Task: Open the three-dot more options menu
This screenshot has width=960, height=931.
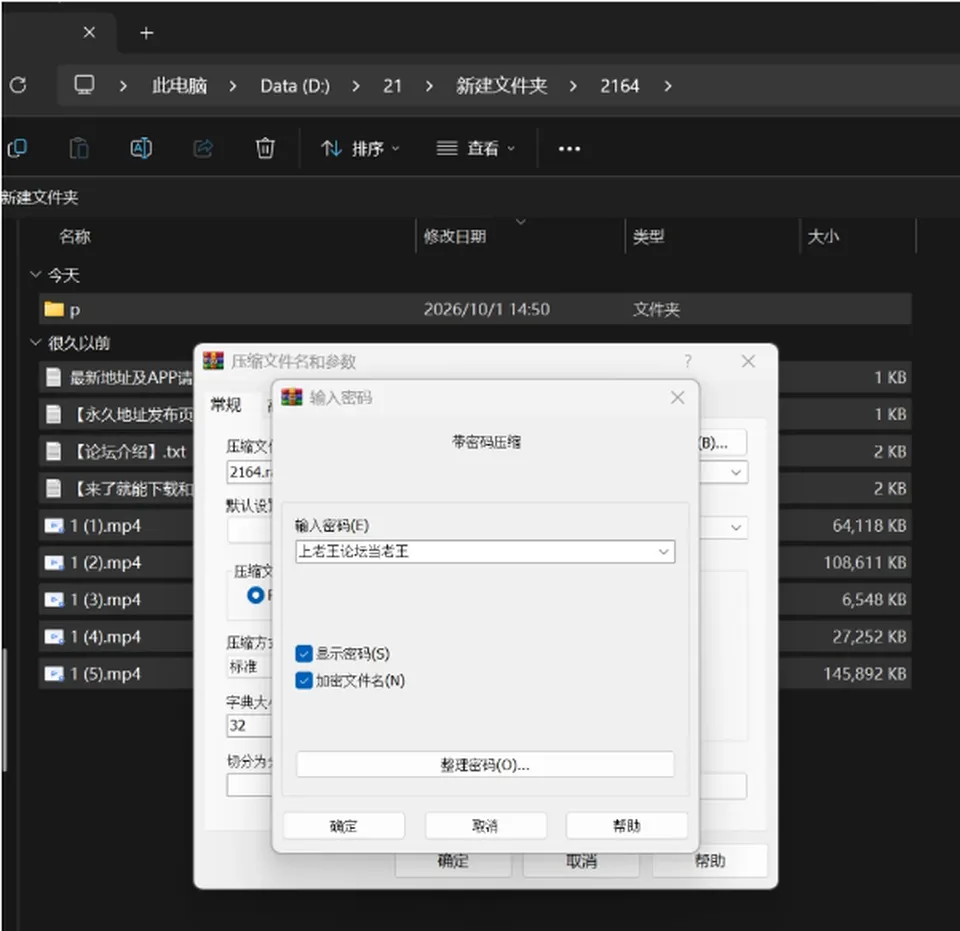Action: tap(569, 149)
